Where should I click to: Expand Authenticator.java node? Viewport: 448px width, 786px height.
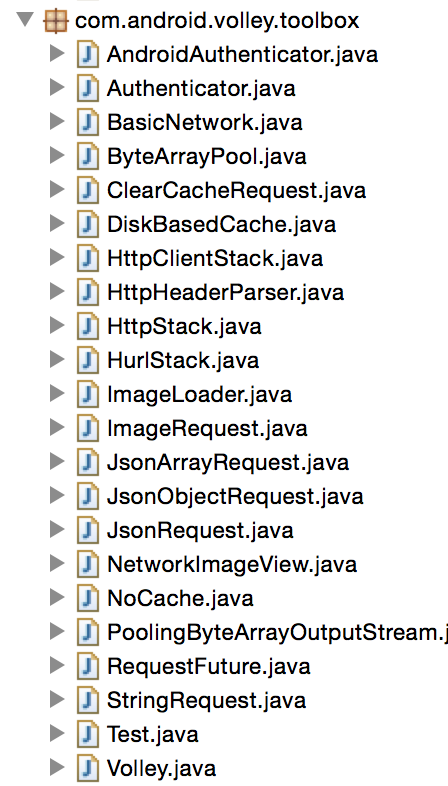coord(58,88)
